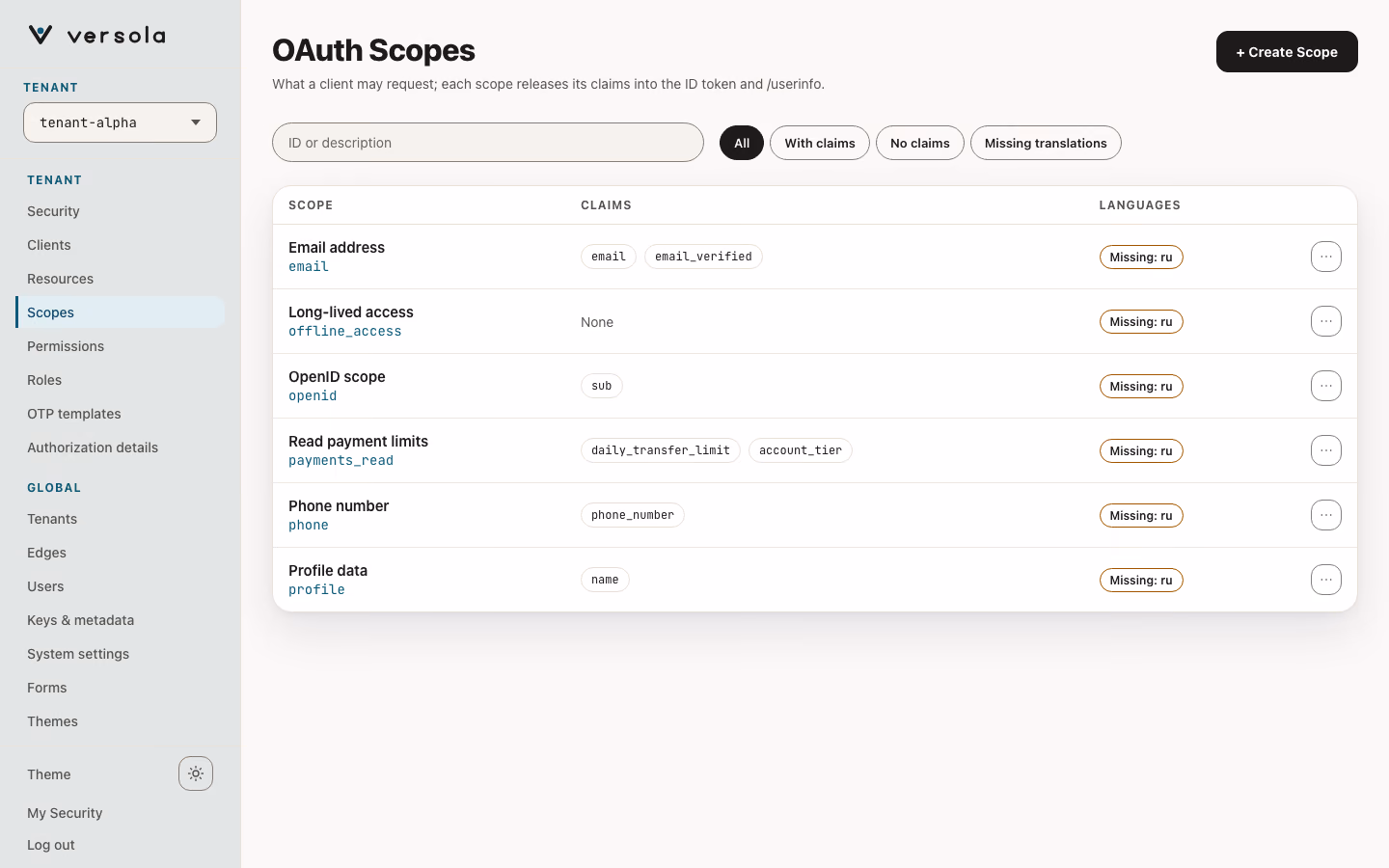Filter scopes using No claims chip
The image size is (1389, 868).
[920, 143]
